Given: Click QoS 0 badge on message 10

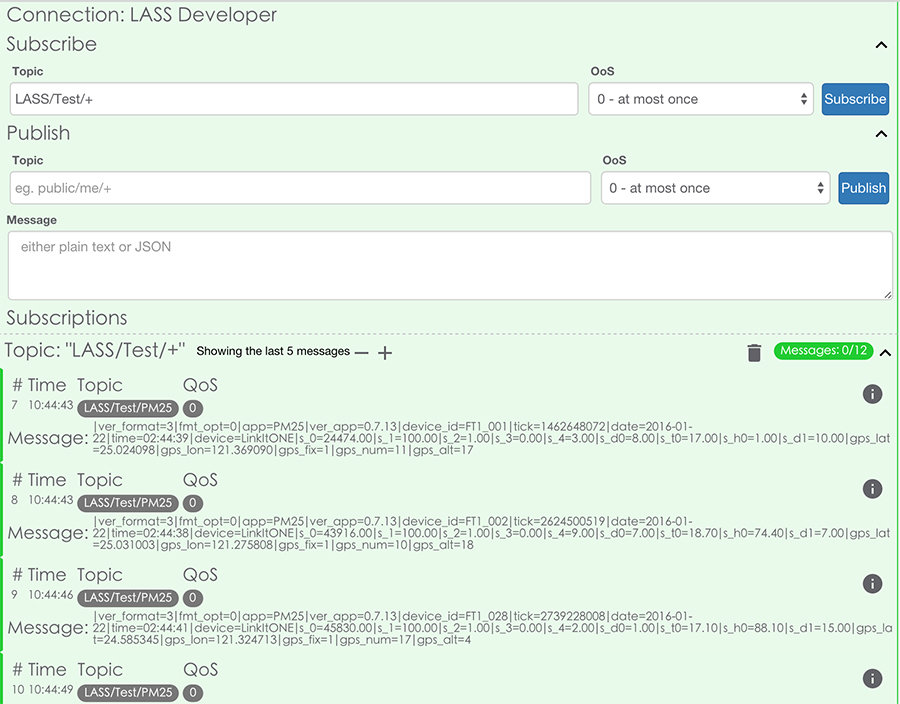Looking at the screenshot, I should [193, 693].
